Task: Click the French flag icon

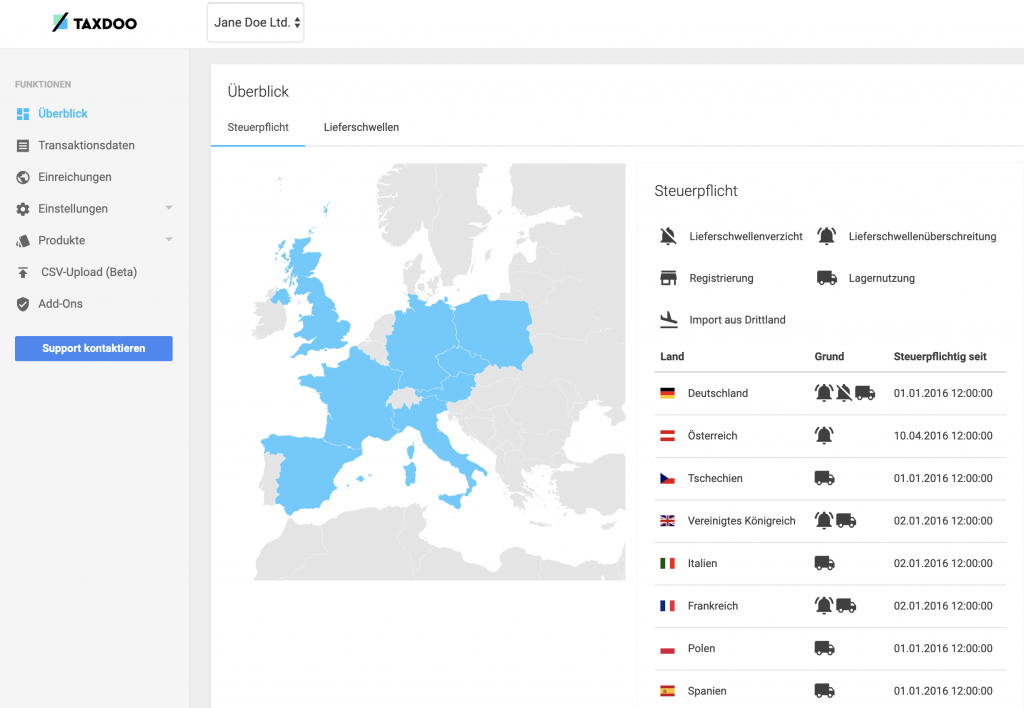Action: (x=667, y=606)
